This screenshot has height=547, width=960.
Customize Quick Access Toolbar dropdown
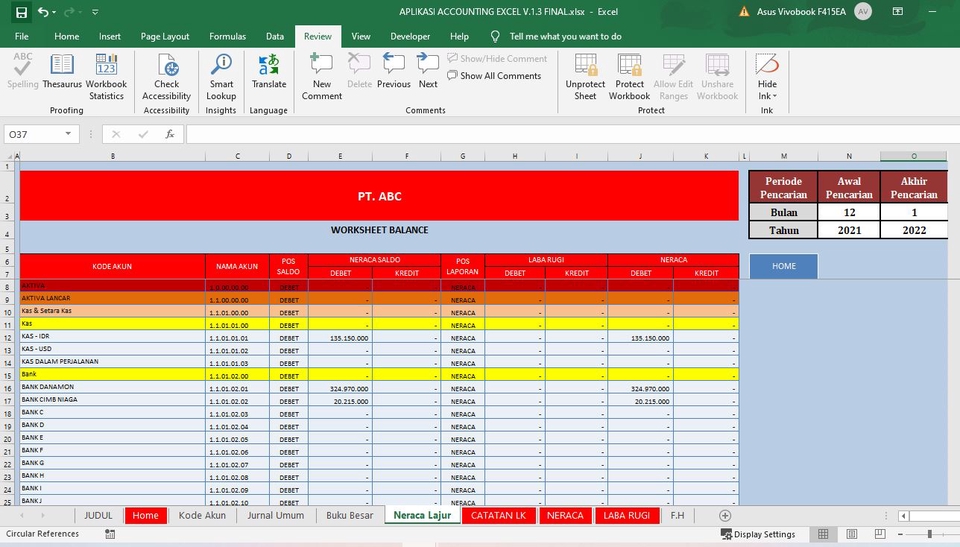pos(95,12)
